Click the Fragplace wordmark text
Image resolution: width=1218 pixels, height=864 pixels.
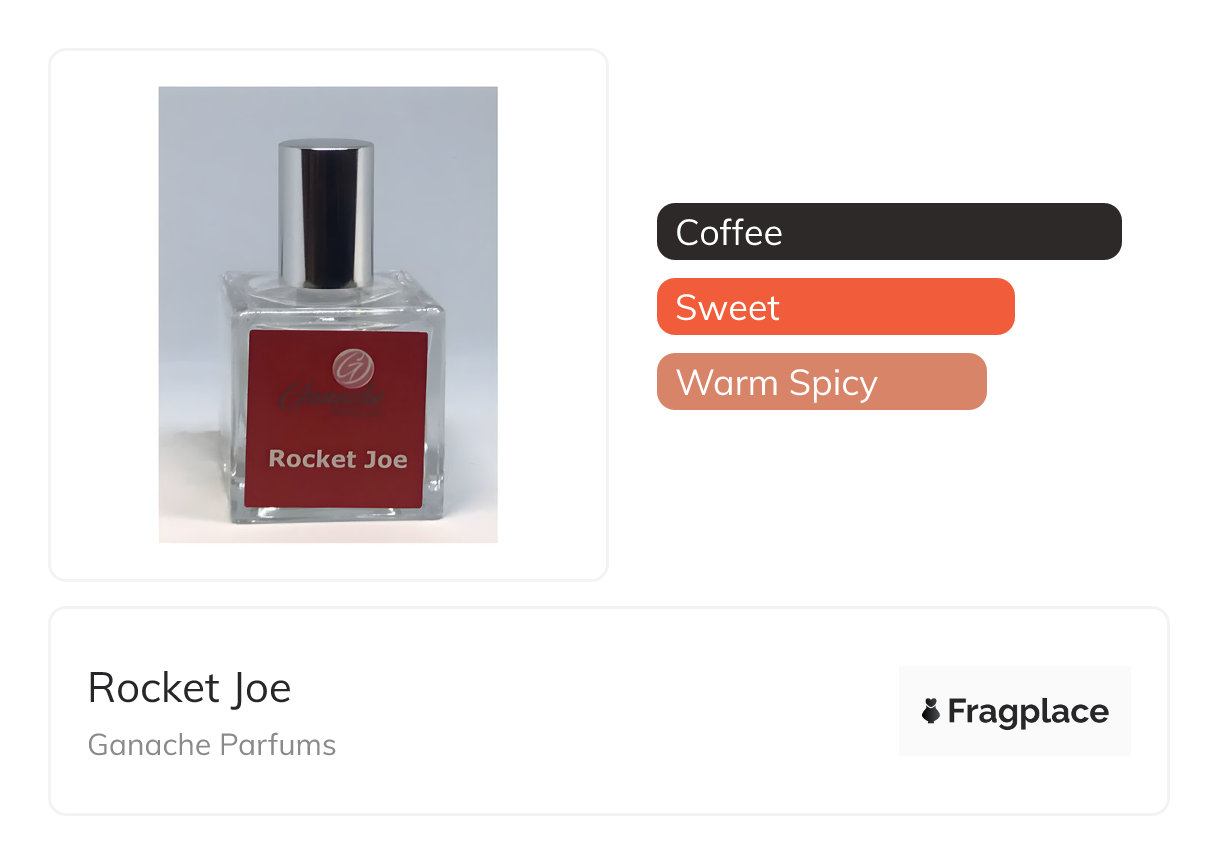1027,711
